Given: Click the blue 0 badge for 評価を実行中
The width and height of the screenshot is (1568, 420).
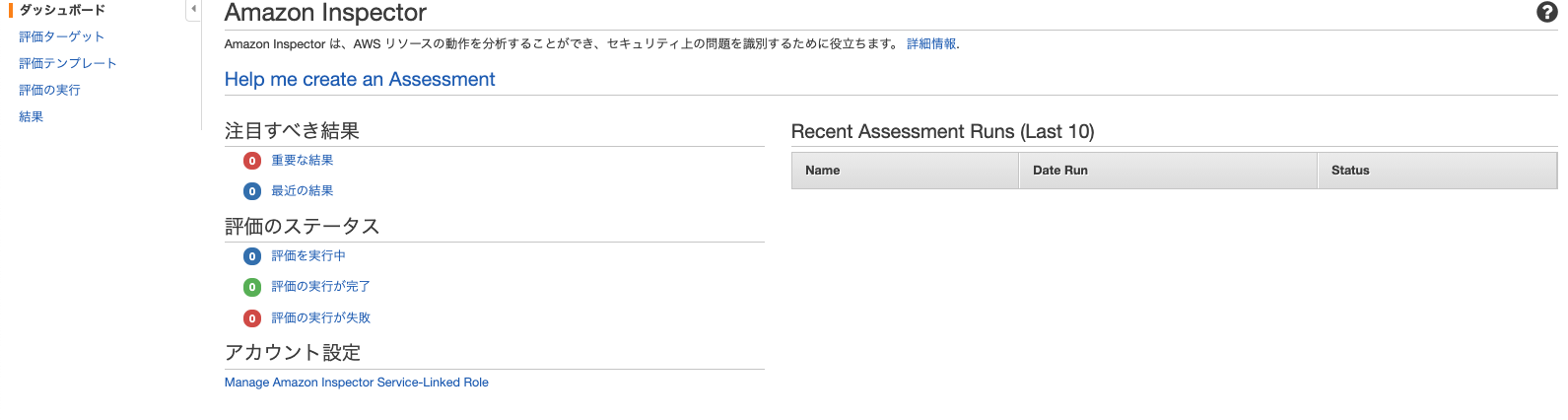Looking at the screenshot, I should point(252,256).
